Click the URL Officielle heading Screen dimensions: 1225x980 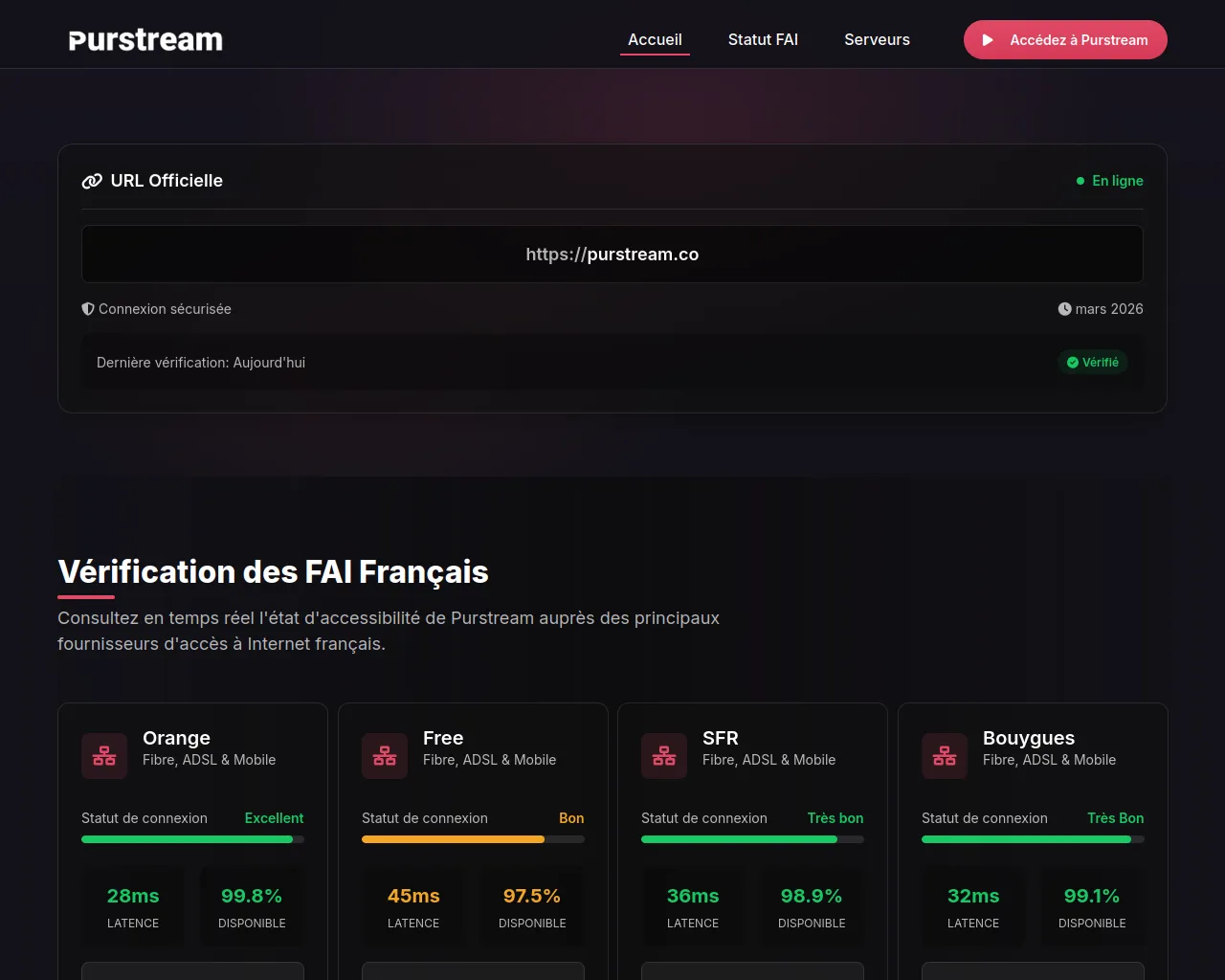[167, 181]
